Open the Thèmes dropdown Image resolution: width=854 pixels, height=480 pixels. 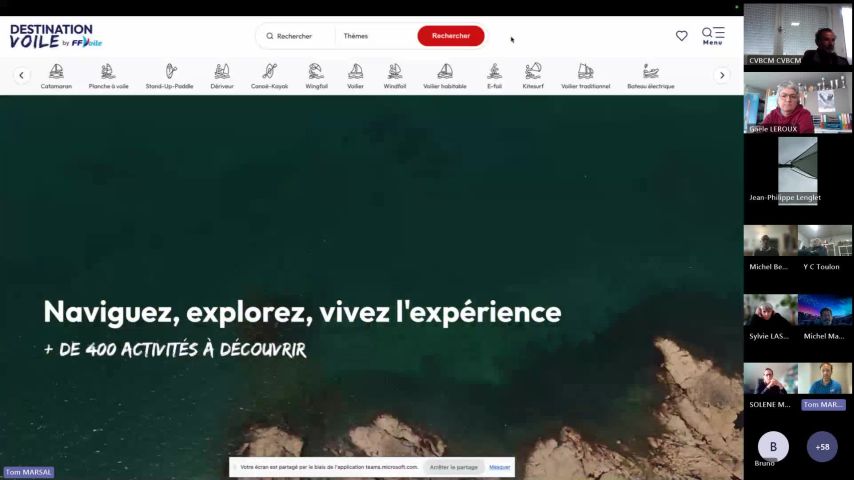pos(375,36)
